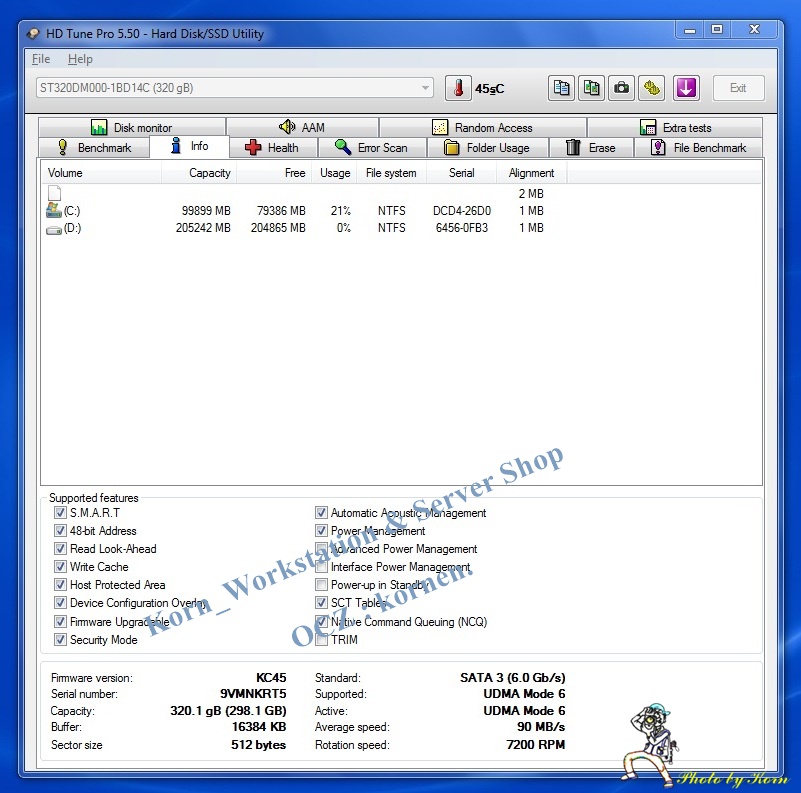
Task: Switch to the File Benchmark tab
Action: (x=698, y=148)
